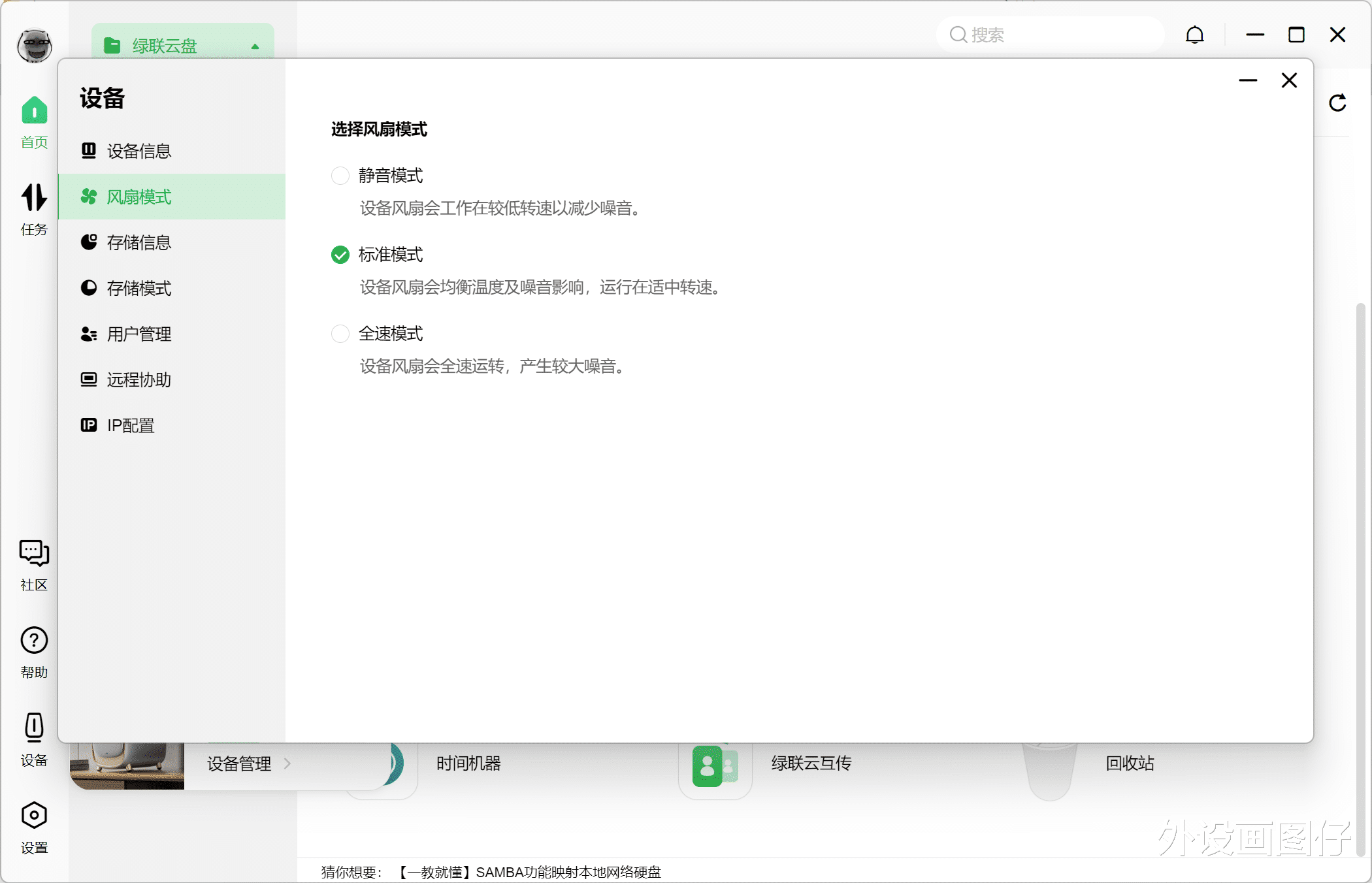Open the user avatar menu
The width and height of the screenshot is (1372, 883).
click(x=33, y=46)
